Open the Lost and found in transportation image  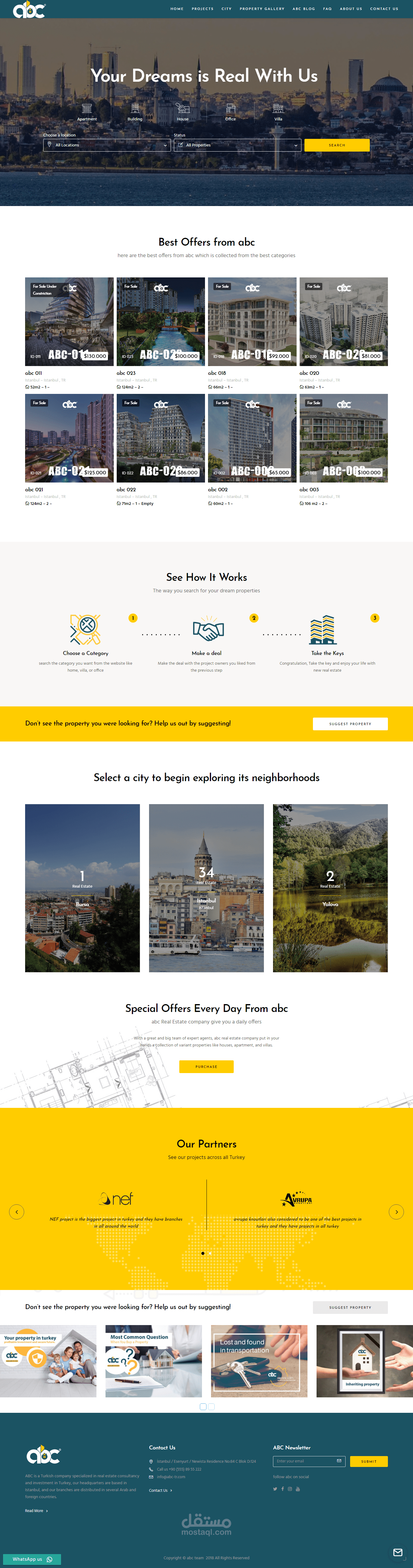259,1361
